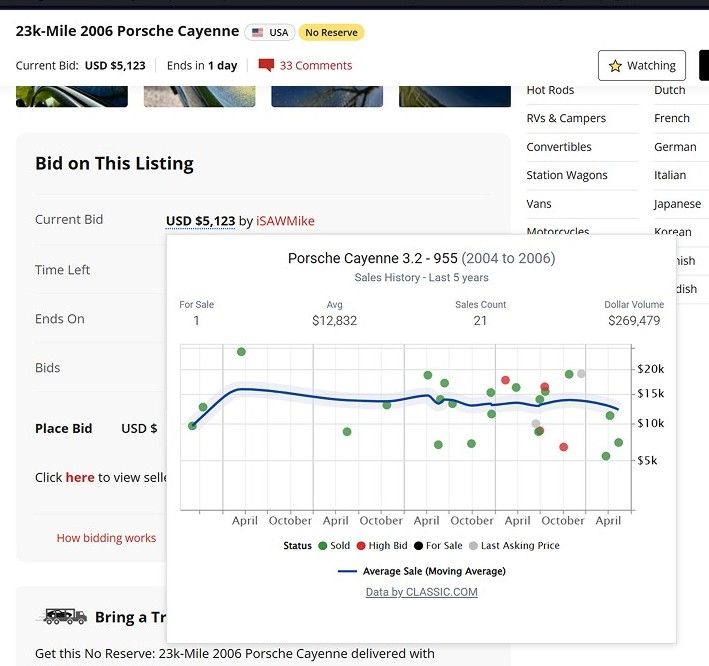Image resolution: width=709 pixels, height=666 pixels.
Task: Toggle the Average Sale moving average line legend
Action: coord(421,571)
